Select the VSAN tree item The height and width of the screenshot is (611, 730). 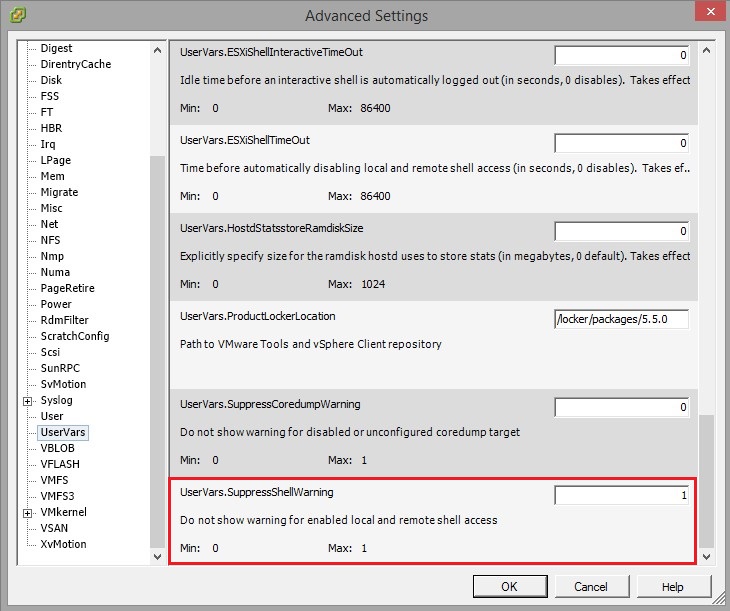54,528
